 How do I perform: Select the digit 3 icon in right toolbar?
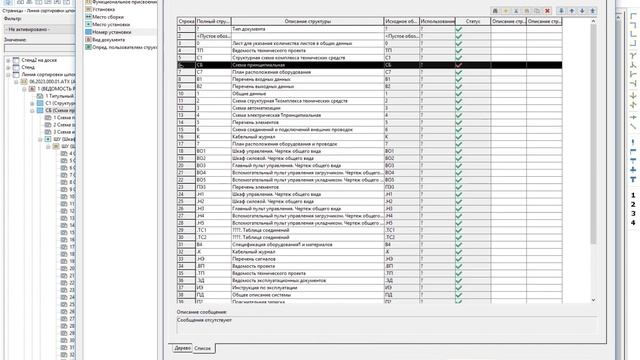pyautogui.click(x=633, y=213)
